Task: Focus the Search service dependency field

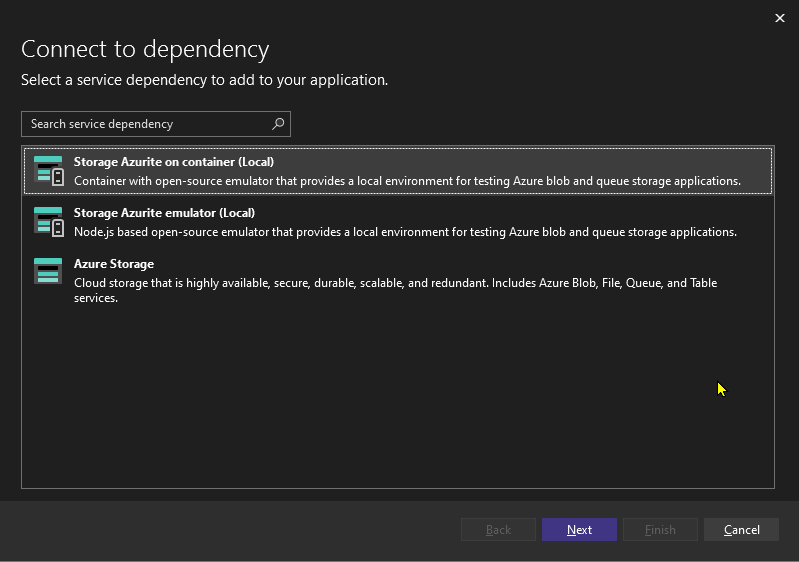Action: (x=156, y=124)
